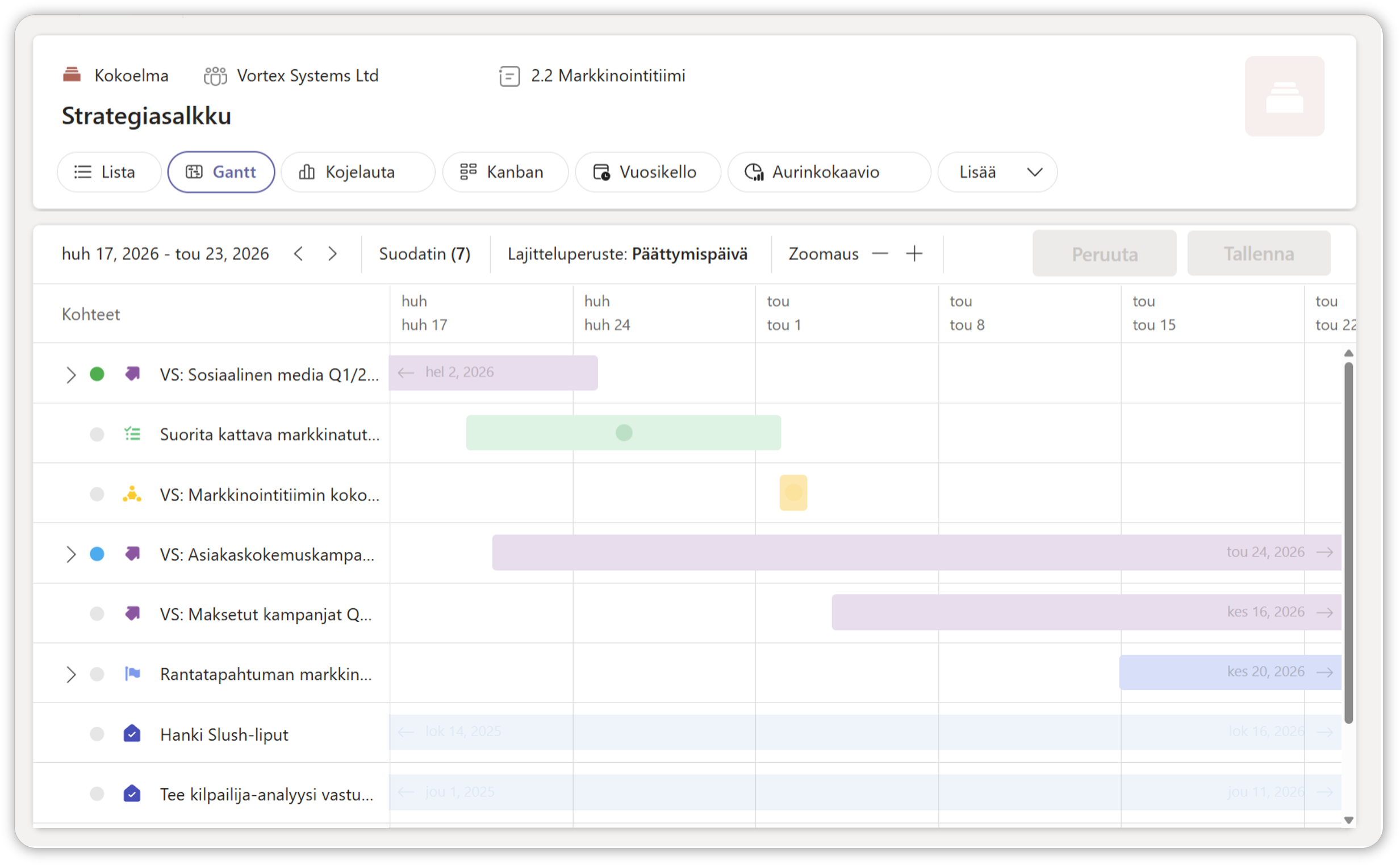Click the plus icon to increase Zoomaus
The image size is (1400, 865).
click(x=914, y=253)
